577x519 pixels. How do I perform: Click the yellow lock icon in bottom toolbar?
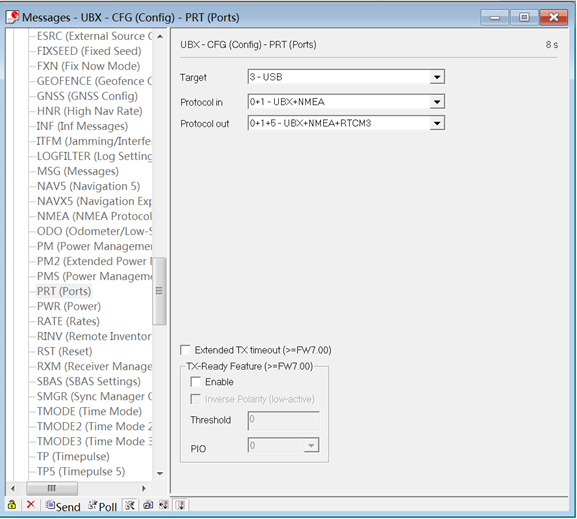[x=12, y=505]
